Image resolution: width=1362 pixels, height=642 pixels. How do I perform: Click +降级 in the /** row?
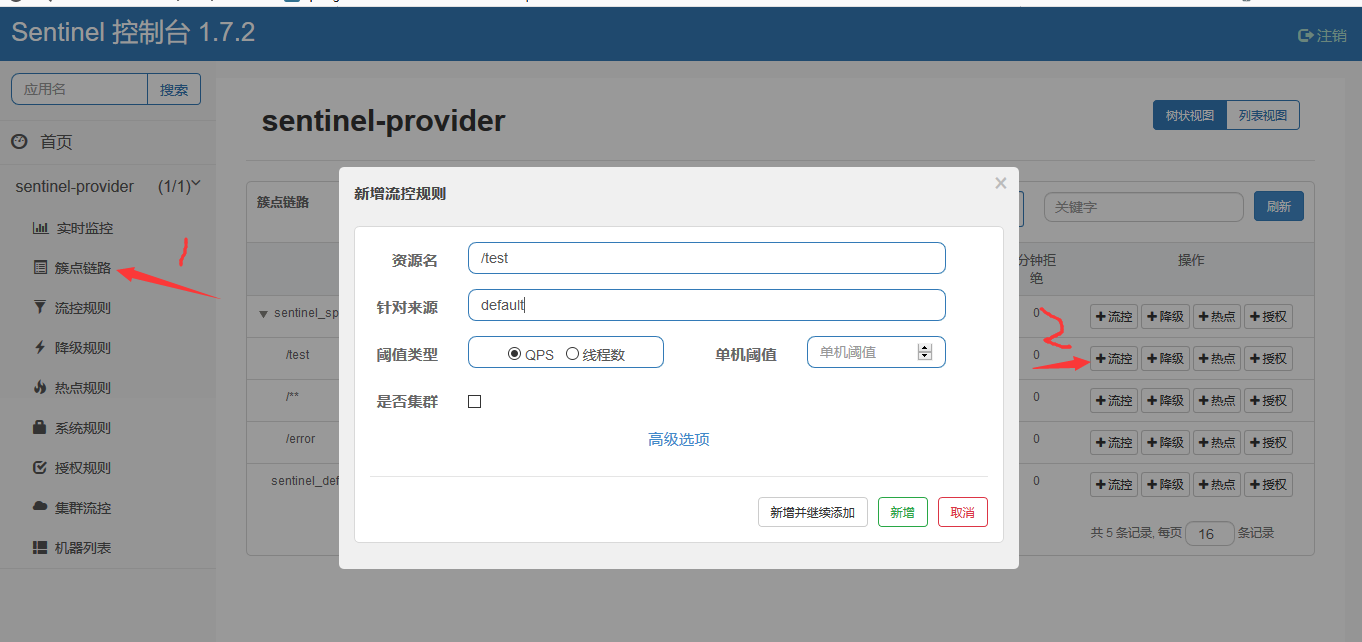click(x=1165, y=401)
